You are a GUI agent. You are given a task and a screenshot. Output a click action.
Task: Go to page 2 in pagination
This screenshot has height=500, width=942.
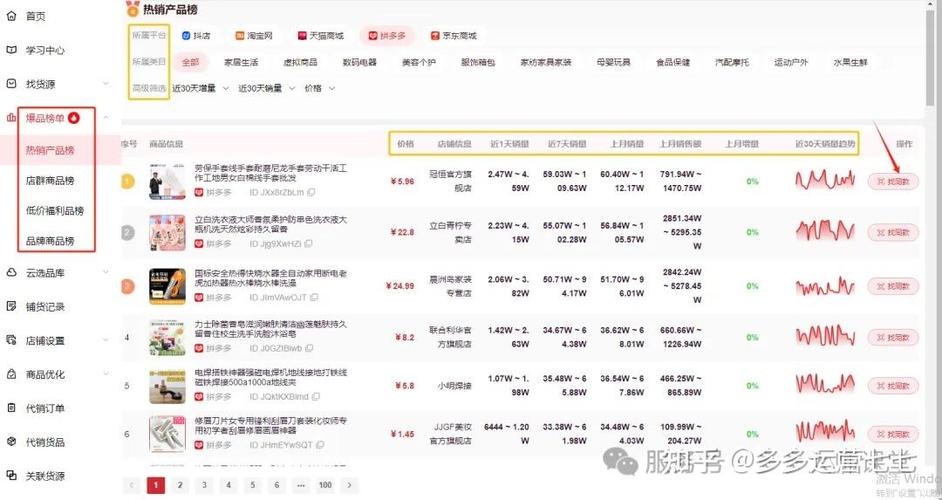(x=180, y=485)
